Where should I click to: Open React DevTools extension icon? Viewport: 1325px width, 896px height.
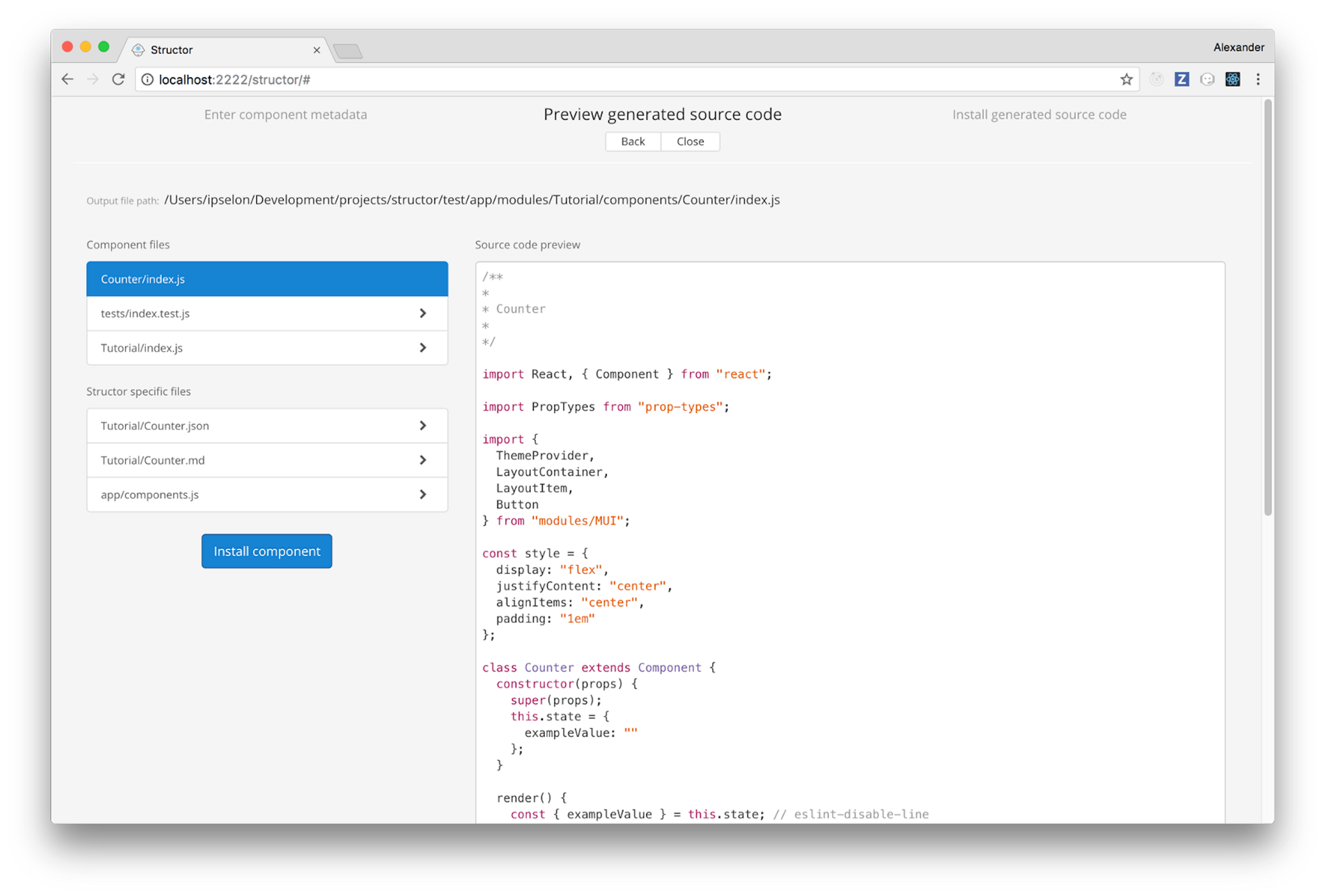[1233, 79]
